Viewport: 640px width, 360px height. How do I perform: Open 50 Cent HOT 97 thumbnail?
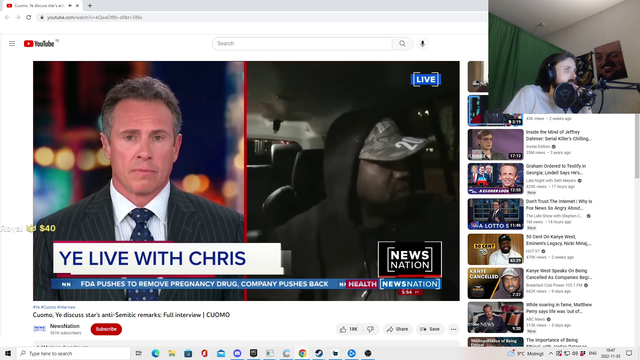point(496,249)
